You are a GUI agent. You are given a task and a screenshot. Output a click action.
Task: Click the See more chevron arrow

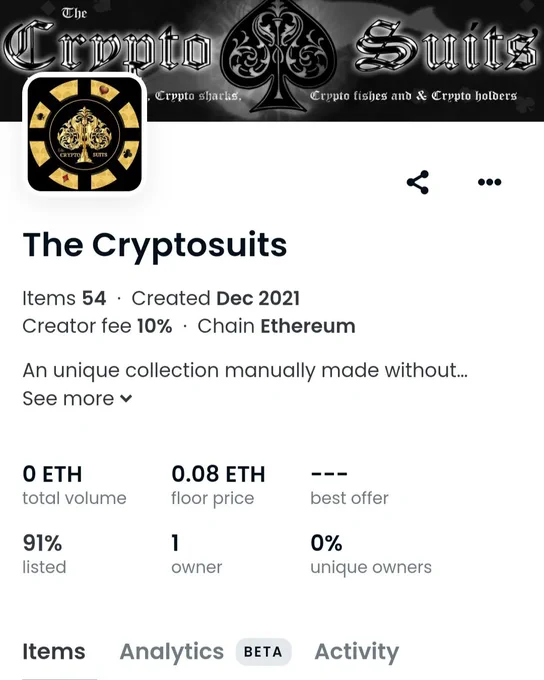pos(126,399)
